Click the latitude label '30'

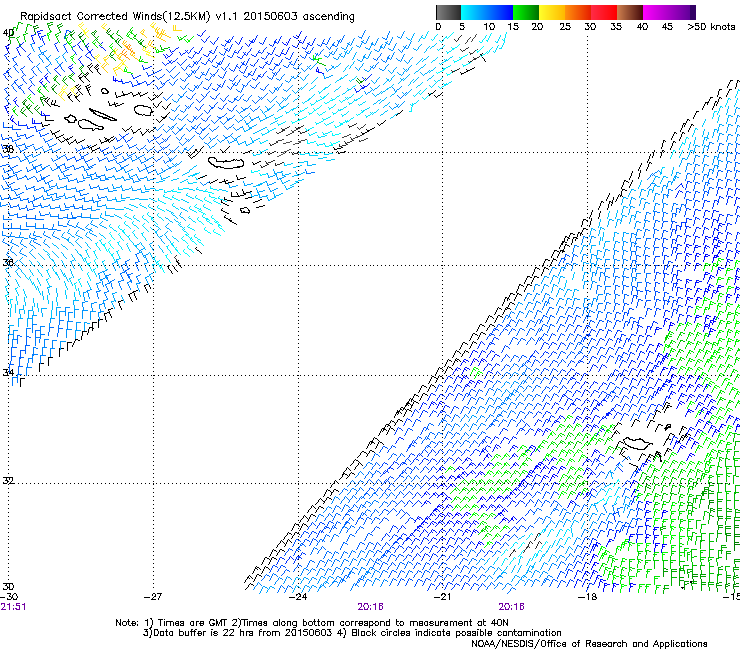tap(8, 586)
